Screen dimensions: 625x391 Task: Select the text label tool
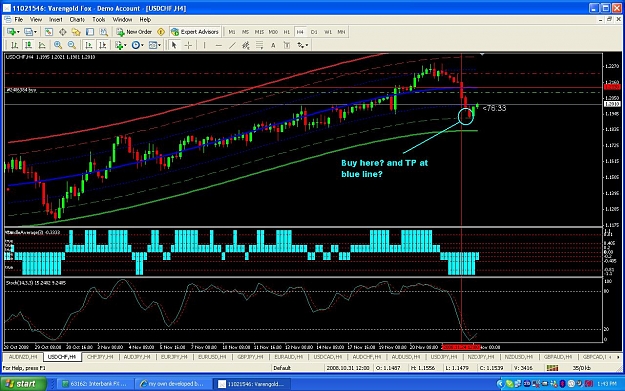point(287,45)
